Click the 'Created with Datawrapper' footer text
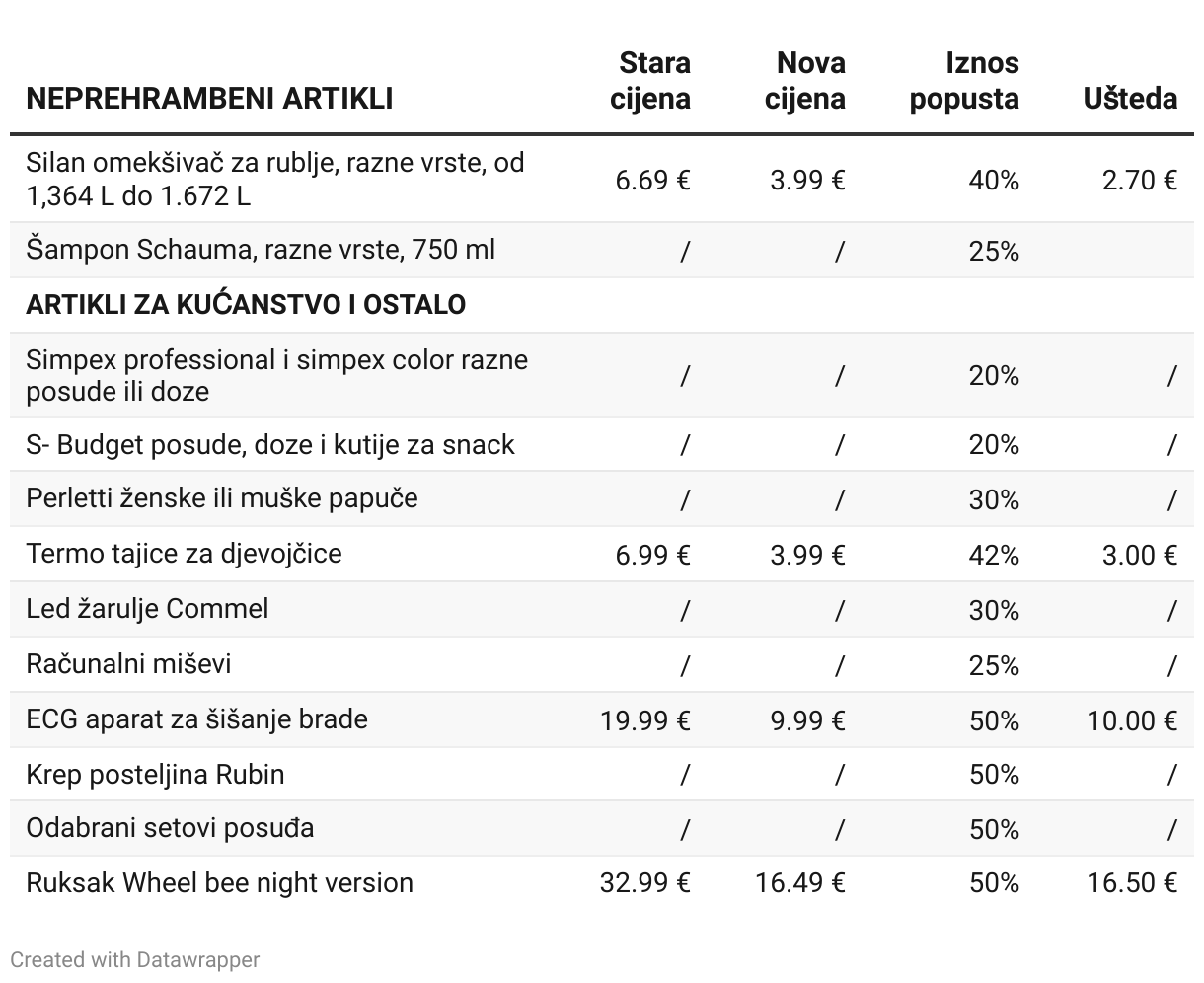Screen dimensions: 1204x983 point(135,959)
